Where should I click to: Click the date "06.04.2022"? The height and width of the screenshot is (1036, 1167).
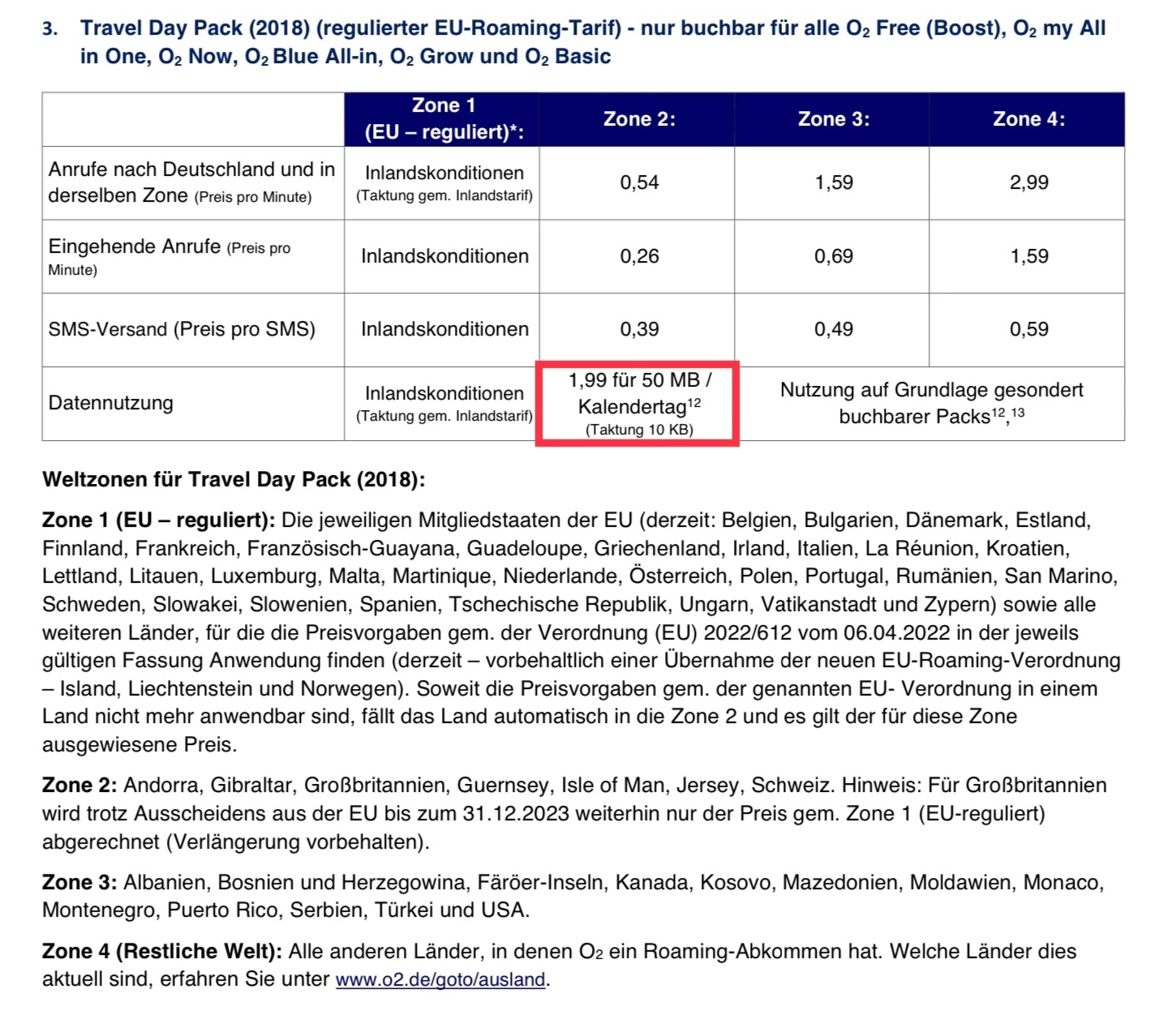(899, 633)
